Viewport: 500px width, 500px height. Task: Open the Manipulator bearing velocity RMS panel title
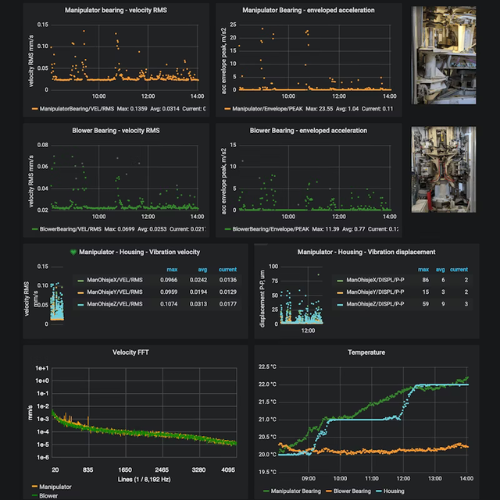116,10
